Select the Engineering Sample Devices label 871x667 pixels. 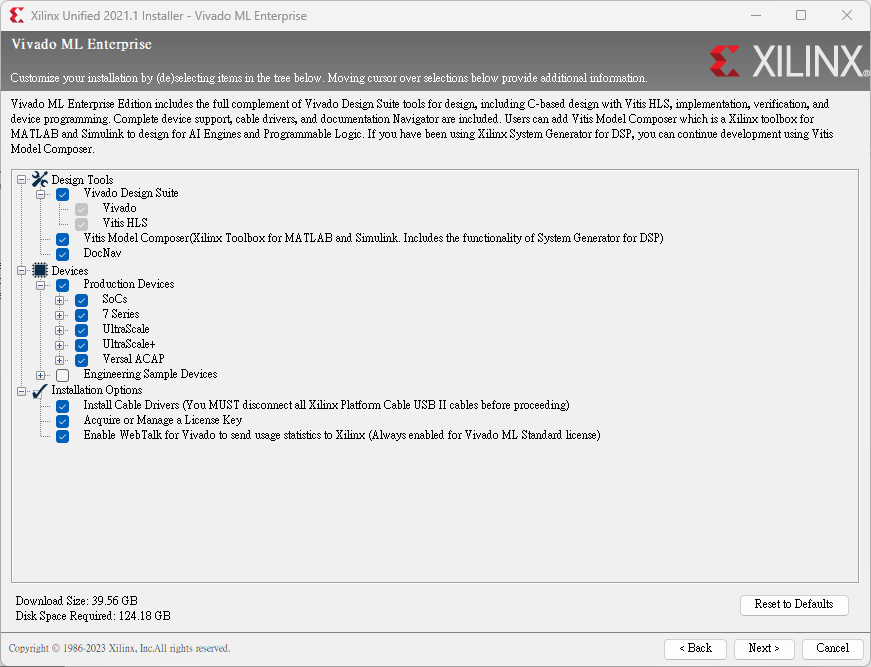click(x=151, y=374)
